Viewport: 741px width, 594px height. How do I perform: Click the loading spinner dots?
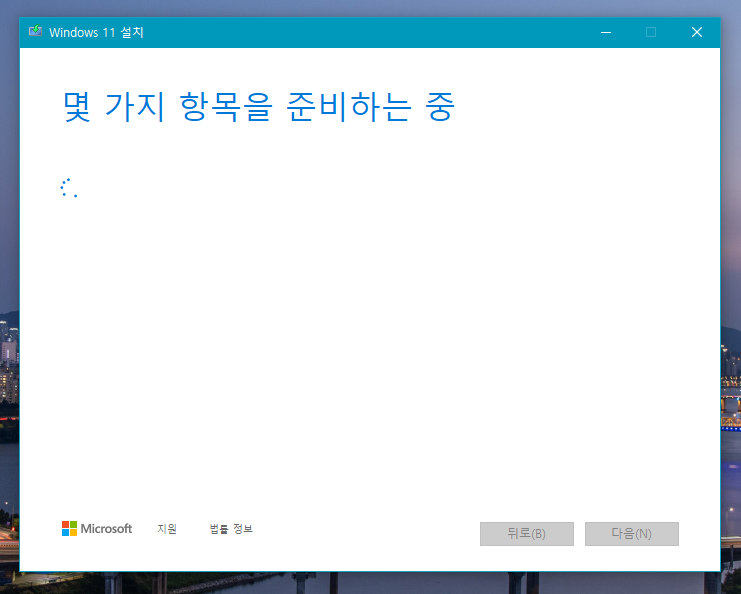tap(69, 188)
